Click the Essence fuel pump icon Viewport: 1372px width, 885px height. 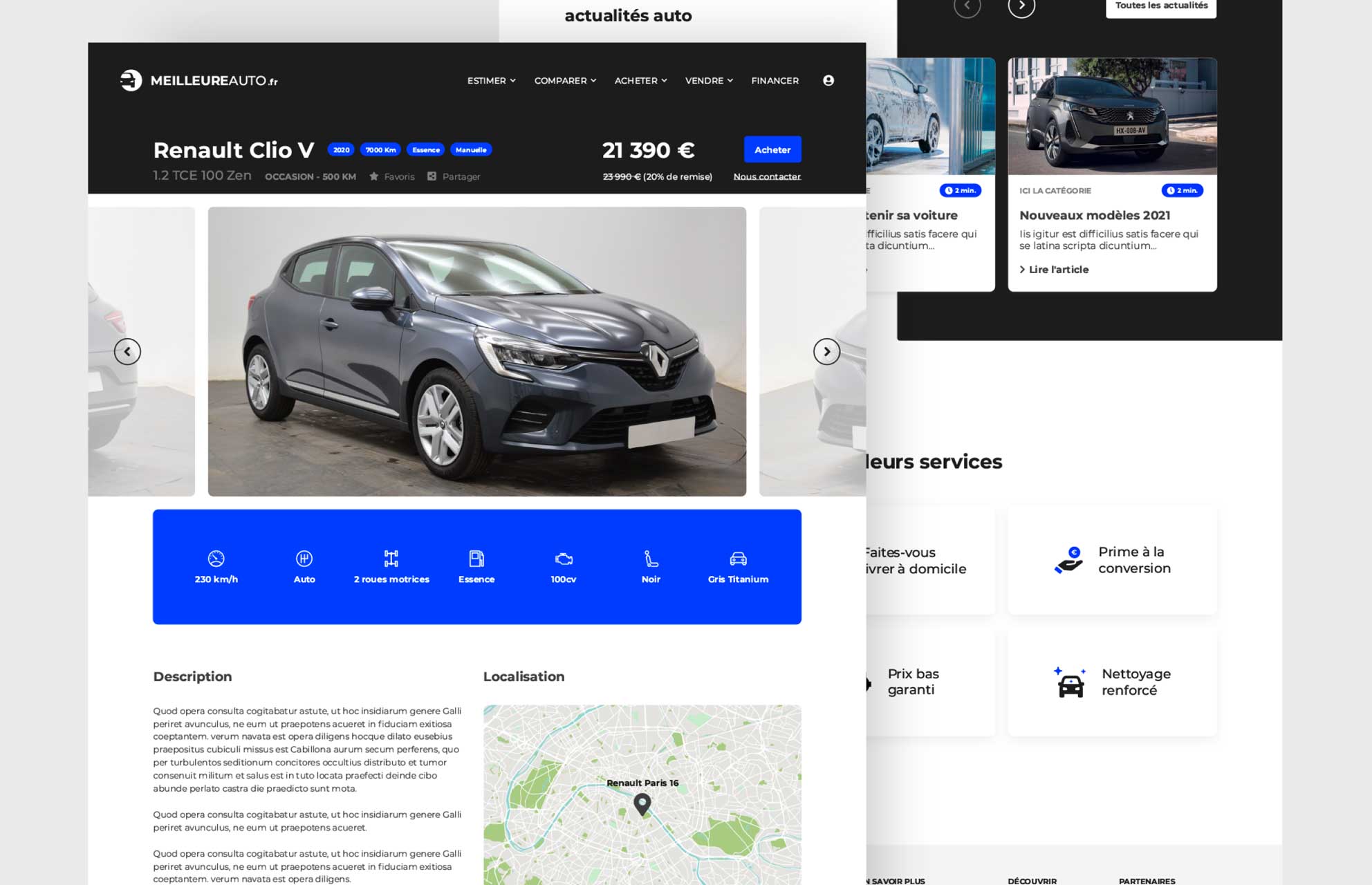[476, 558]
